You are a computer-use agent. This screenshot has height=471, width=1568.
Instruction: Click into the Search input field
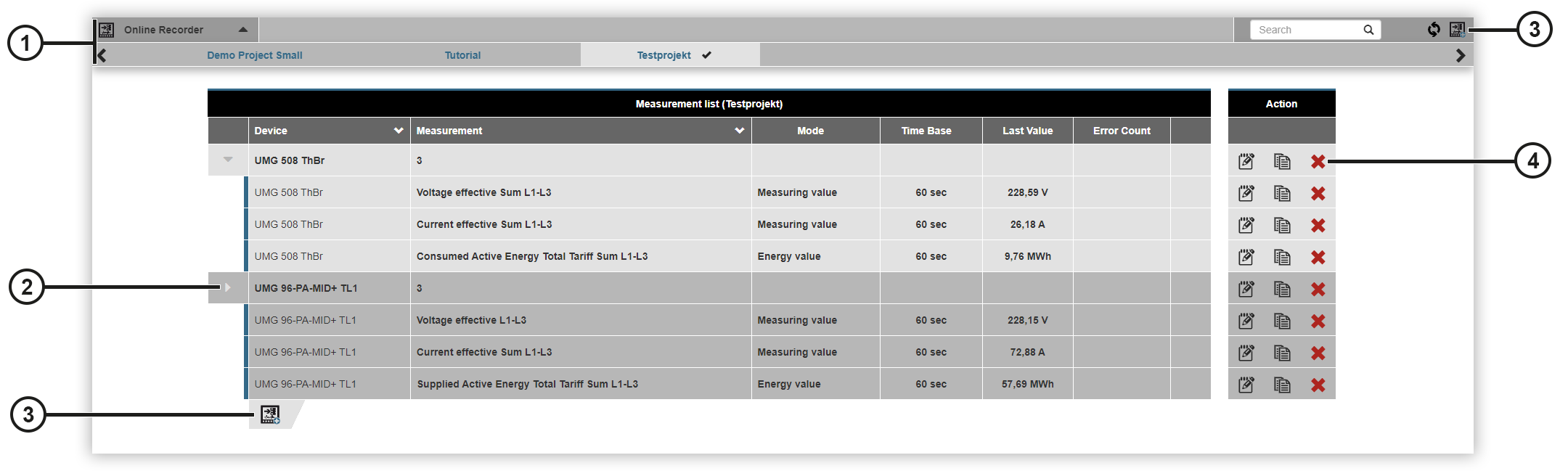(1307, 30)
